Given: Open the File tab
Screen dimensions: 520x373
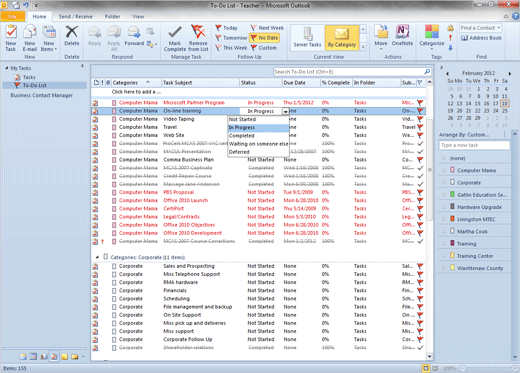Looking at the screenshot, I should (x=13, y=16).
